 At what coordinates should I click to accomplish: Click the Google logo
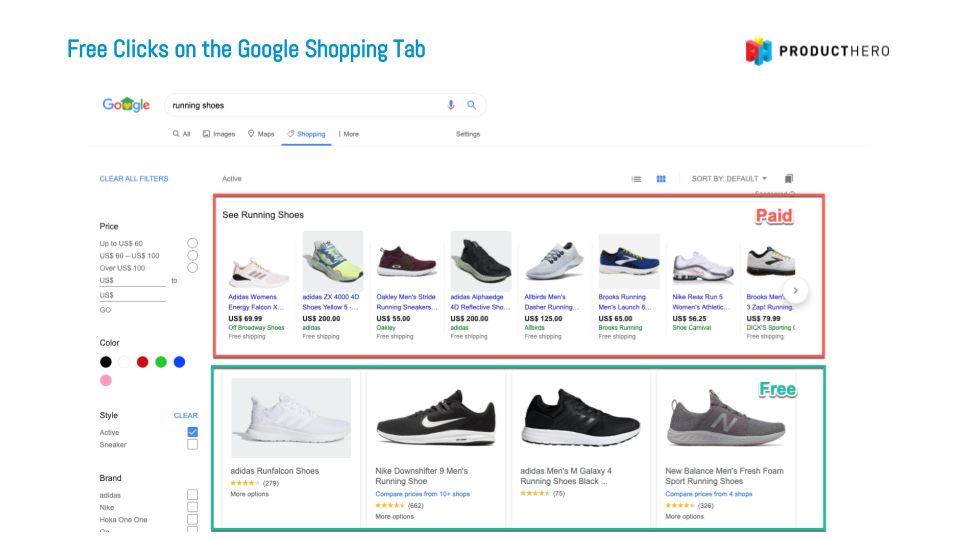tap(126, 105)
